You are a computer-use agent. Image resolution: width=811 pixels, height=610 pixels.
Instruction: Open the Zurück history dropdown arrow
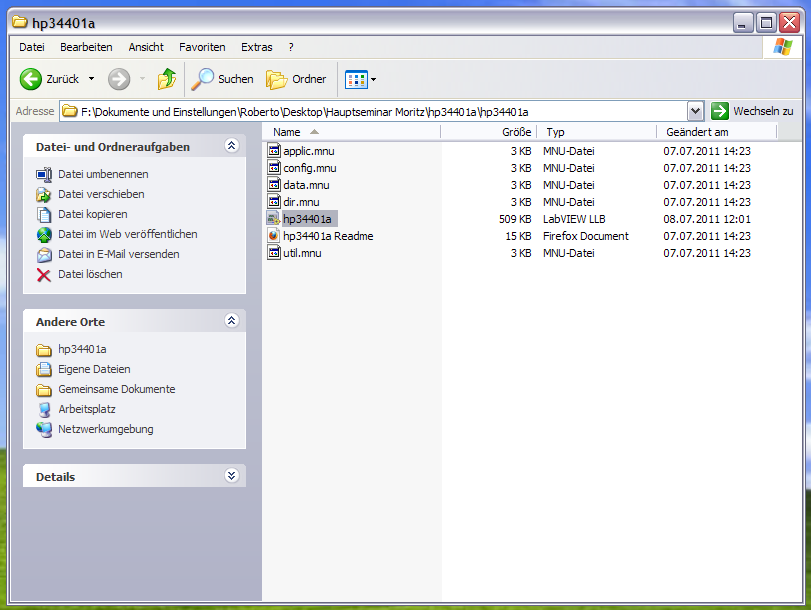[x=92, y=79]
